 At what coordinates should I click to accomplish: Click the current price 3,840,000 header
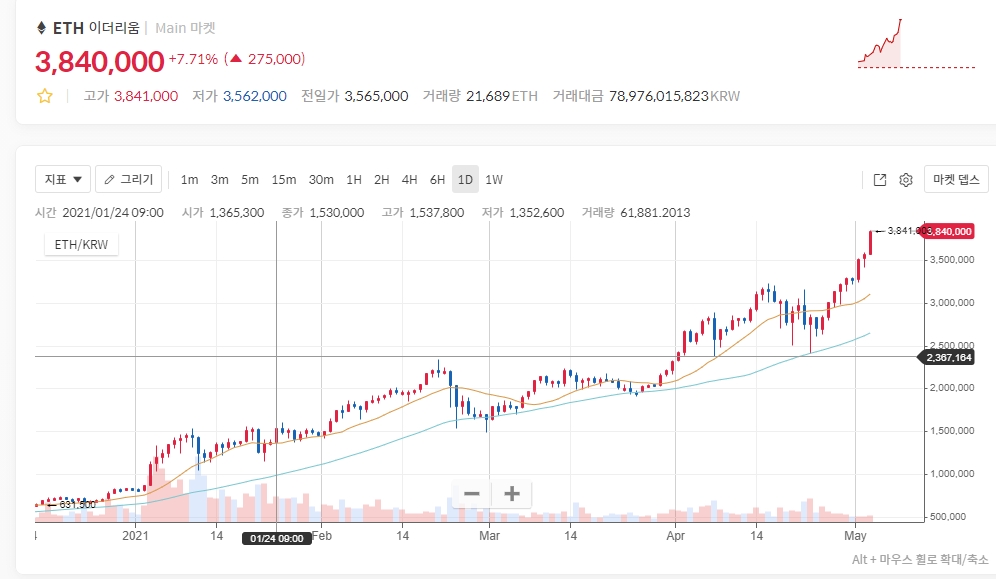point(100,62)
